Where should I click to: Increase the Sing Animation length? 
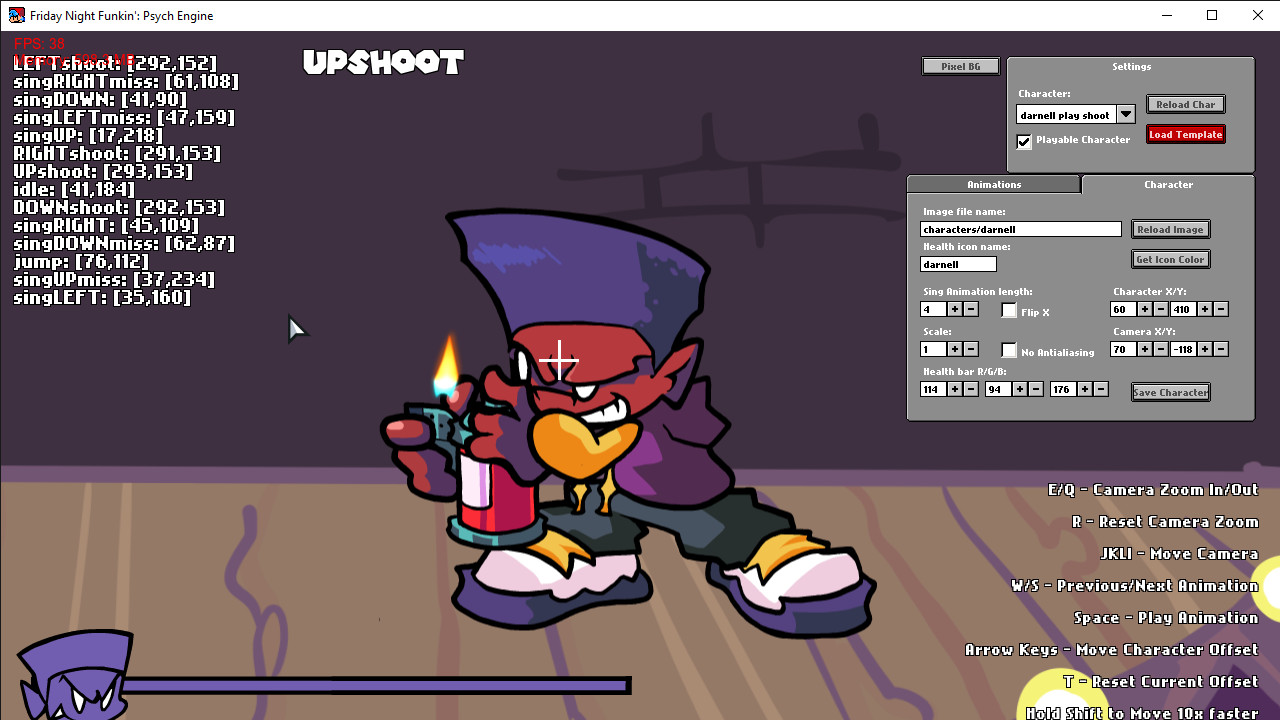click(x=954, y=309)
